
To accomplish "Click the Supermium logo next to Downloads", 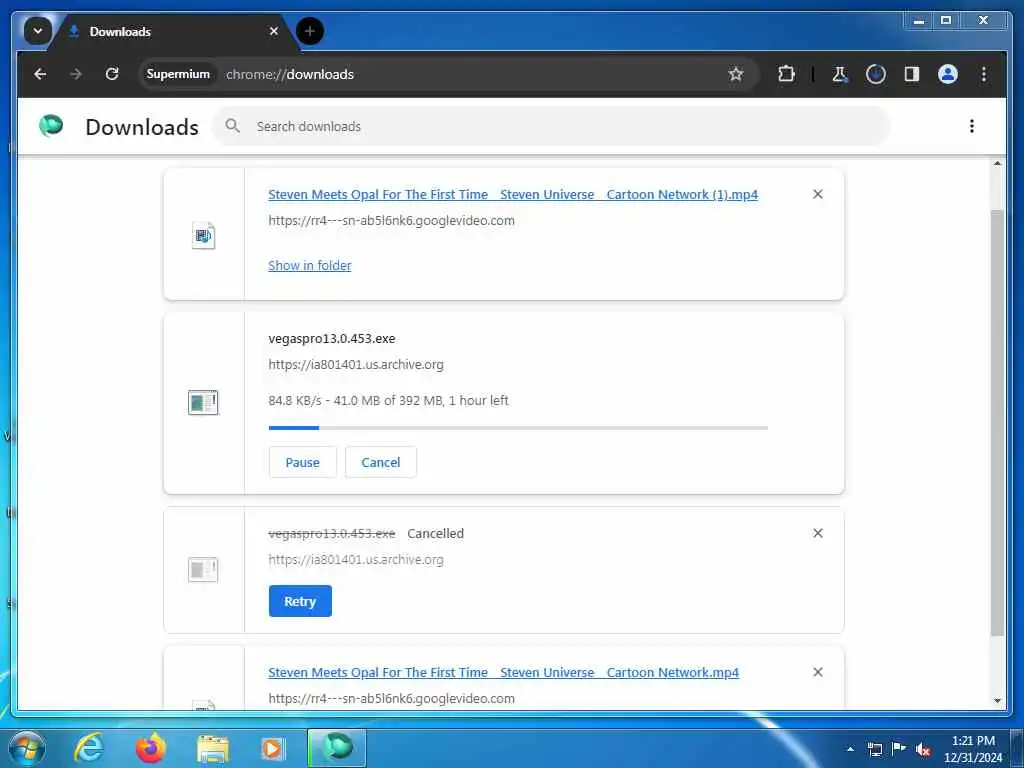I will [51, 125].
